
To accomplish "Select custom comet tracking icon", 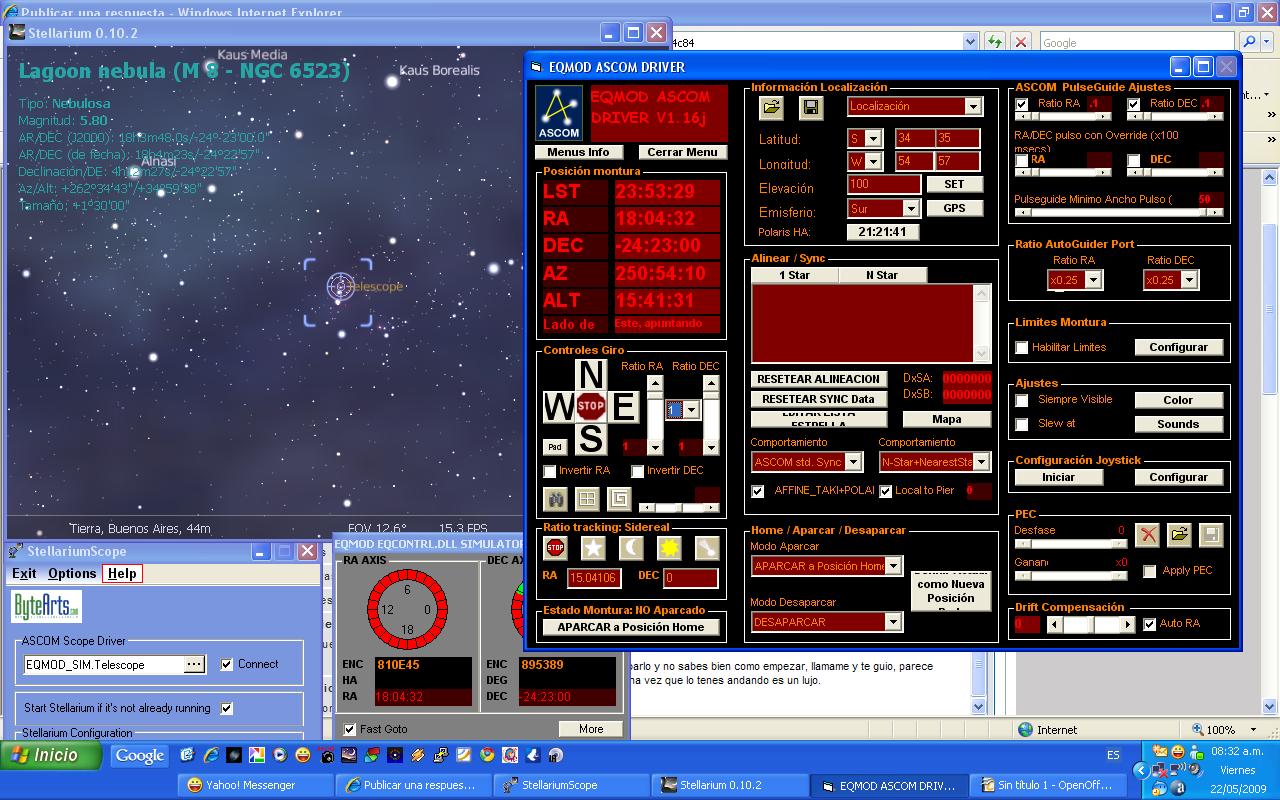I will pos(707,548).
